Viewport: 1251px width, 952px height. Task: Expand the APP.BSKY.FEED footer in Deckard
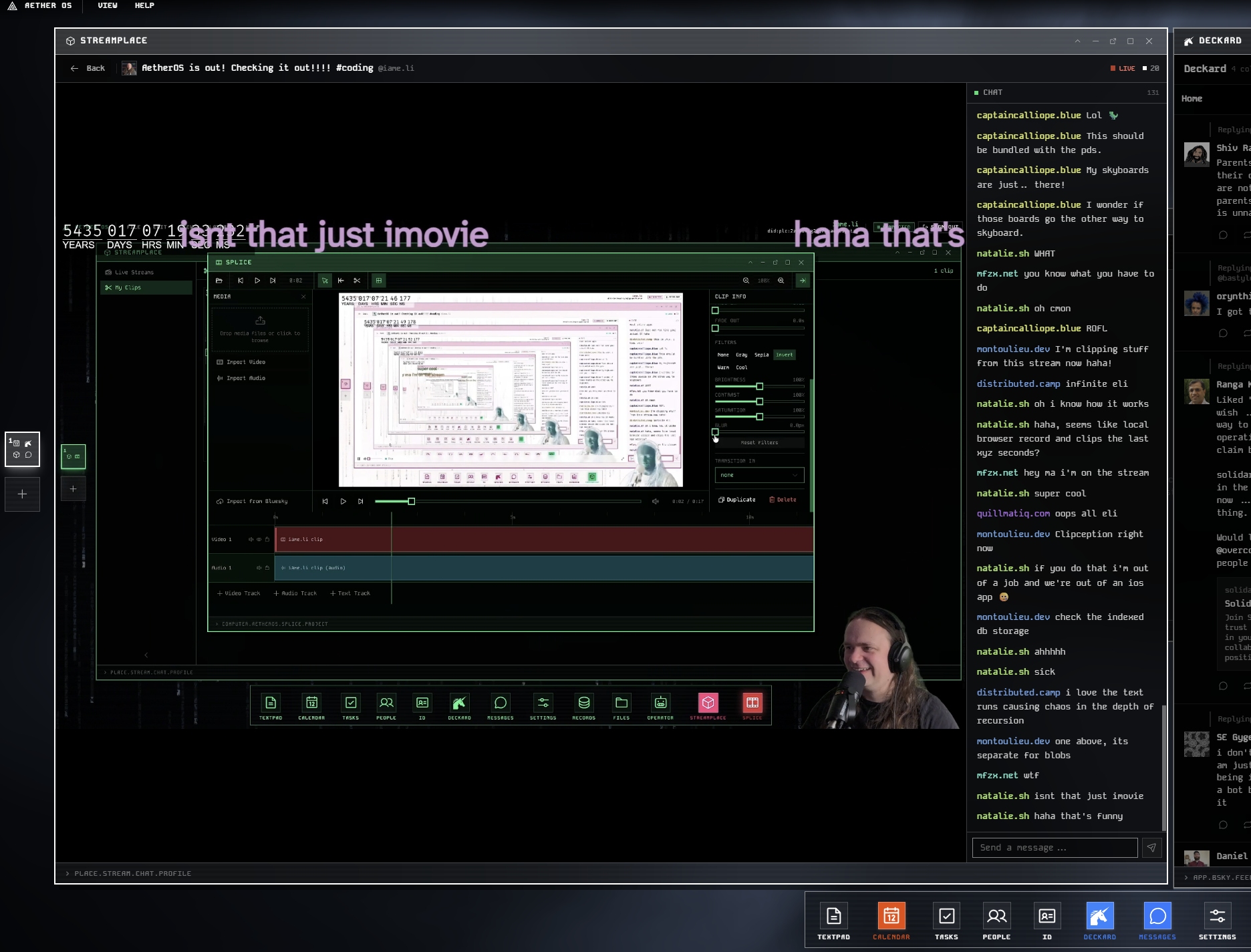1187,877
